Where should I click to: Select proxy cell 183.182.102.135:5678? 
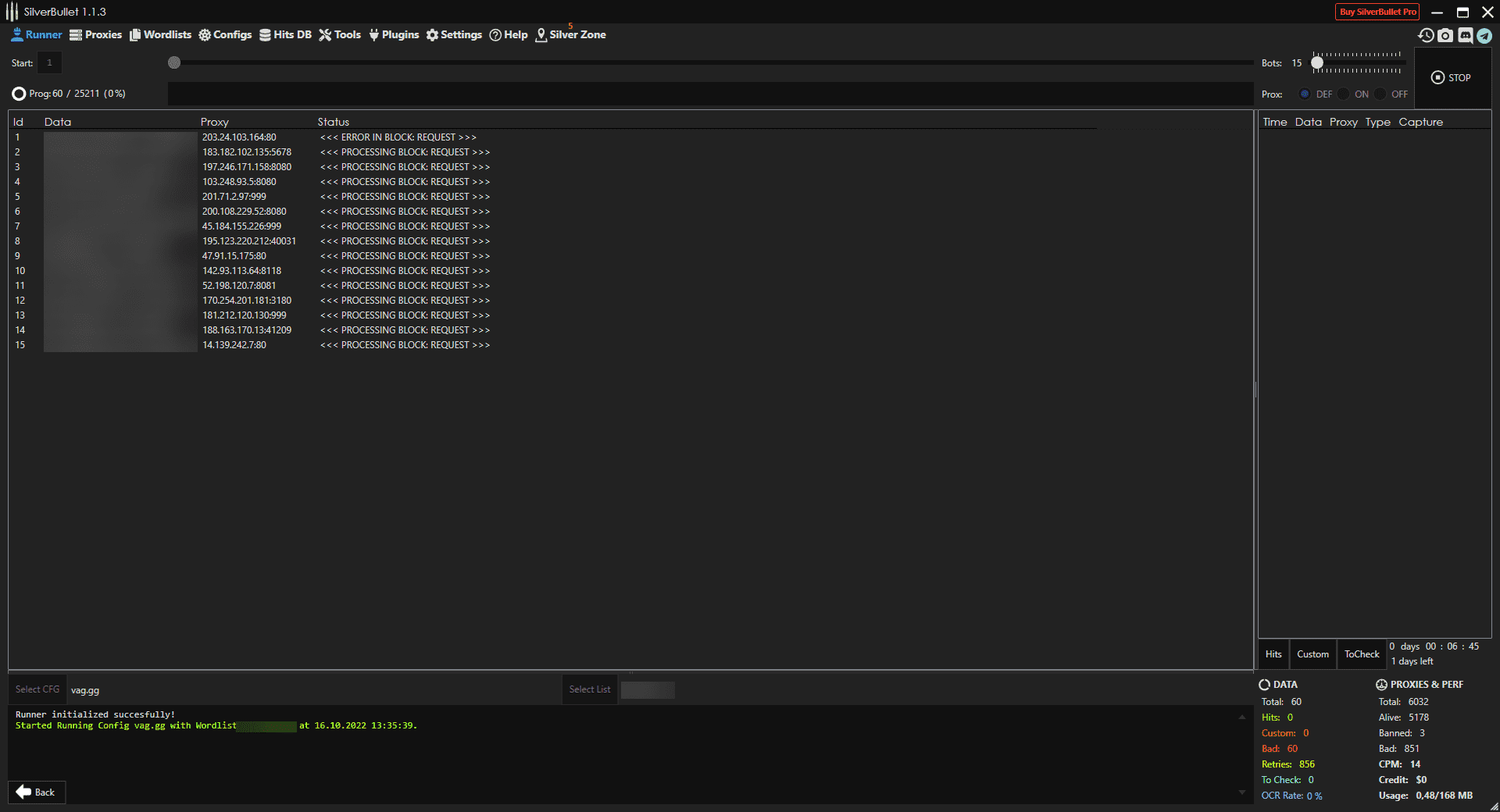247,152
